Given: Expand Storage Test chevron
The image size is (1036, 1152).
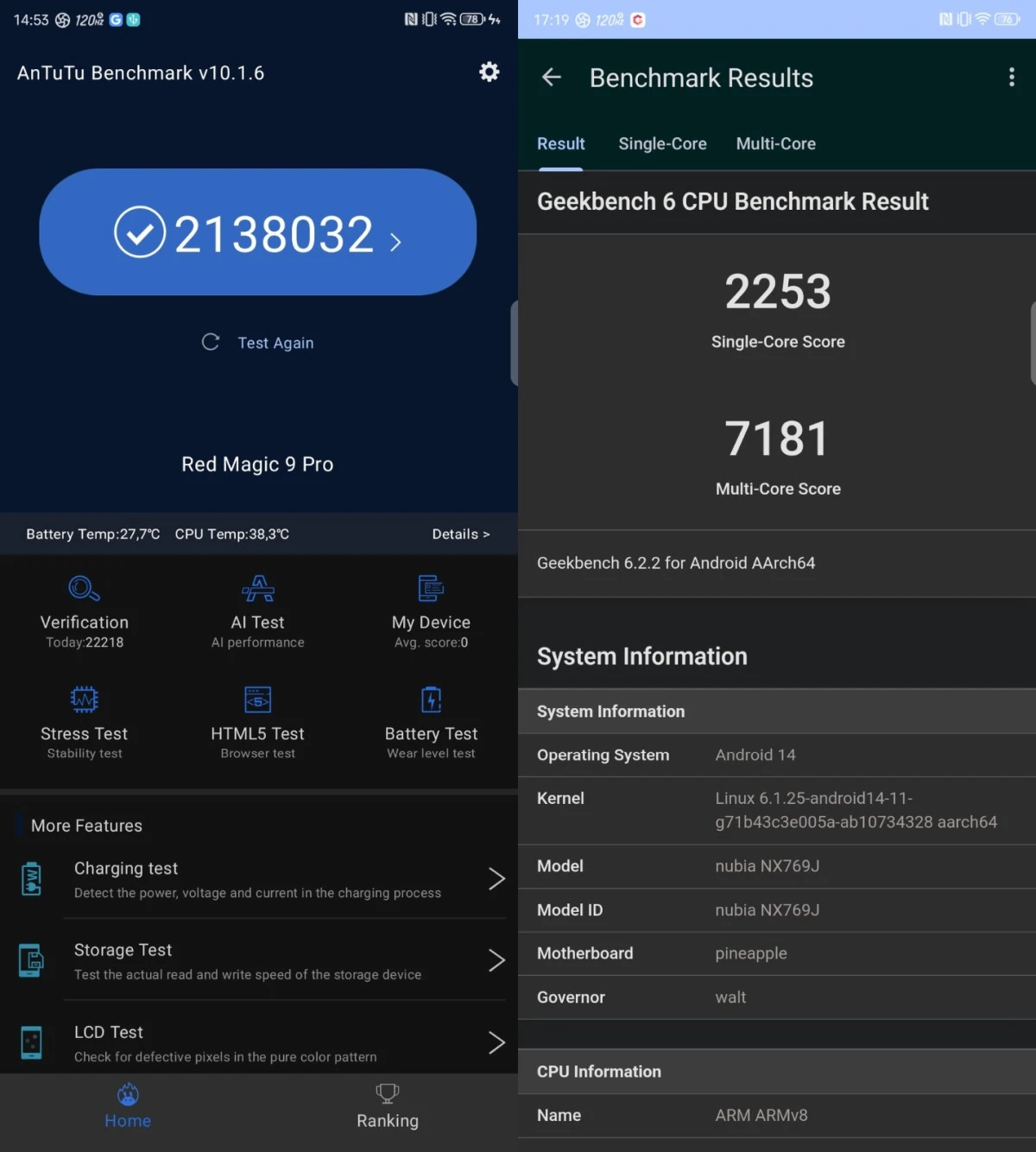Looking at the screenshot, I should click(496, 960).
